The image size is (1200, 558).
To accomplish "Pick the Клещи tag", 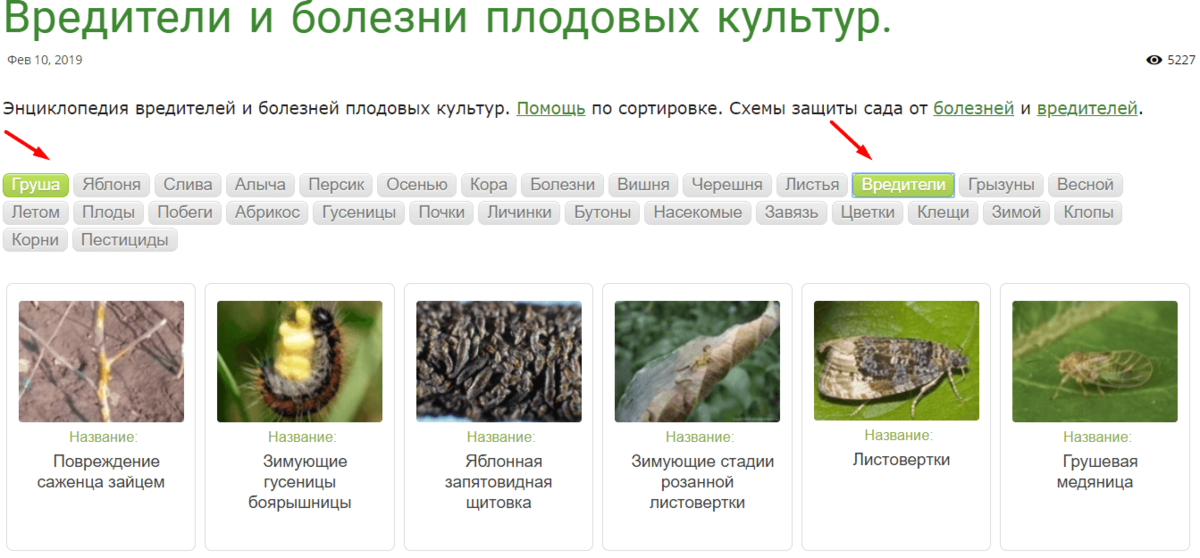I will pyautogui.click(x=943, y=212).
